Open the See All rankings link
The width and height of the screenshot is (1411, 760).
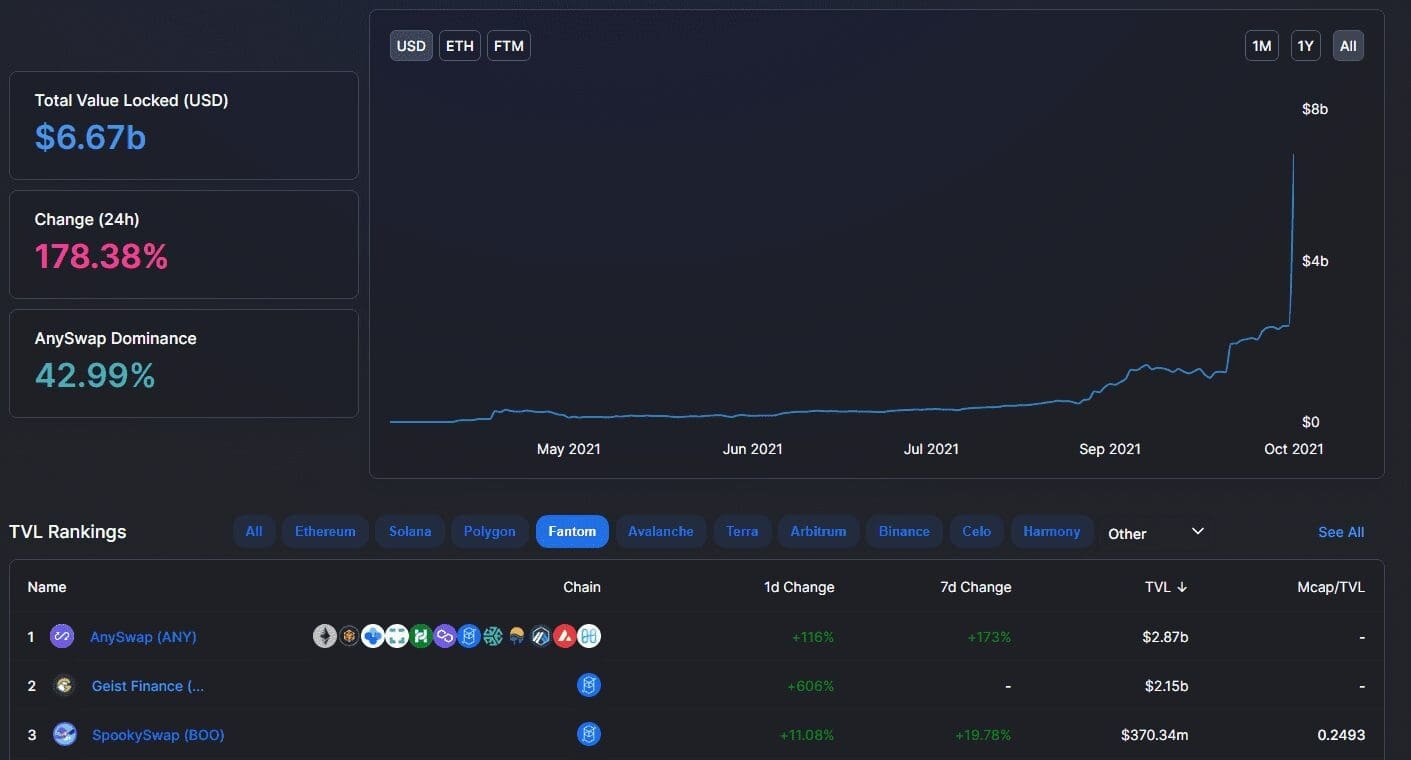1340,531
